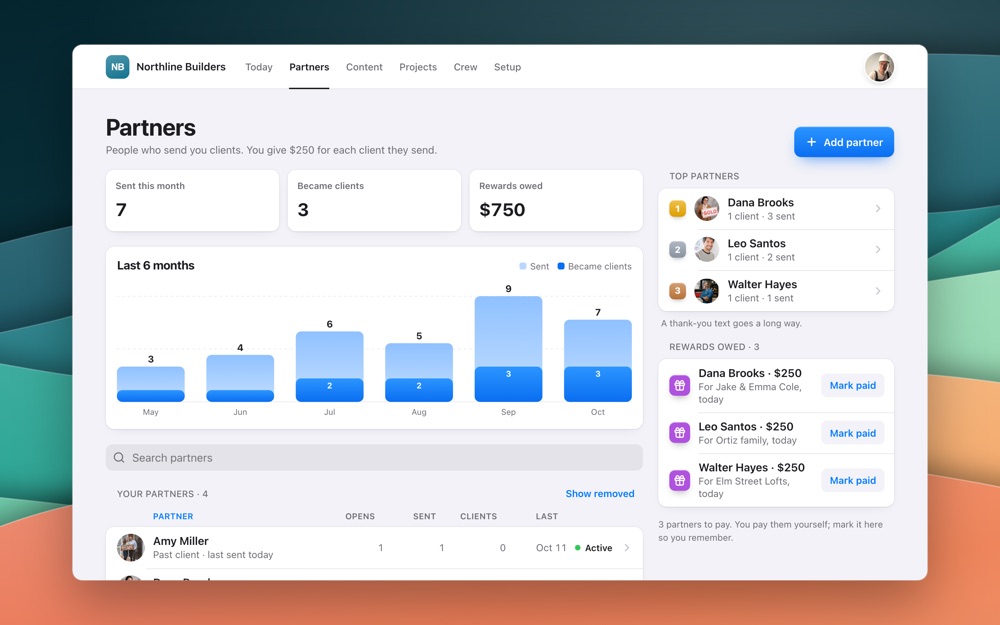Go to the Setup tab

tap(508, 67)
